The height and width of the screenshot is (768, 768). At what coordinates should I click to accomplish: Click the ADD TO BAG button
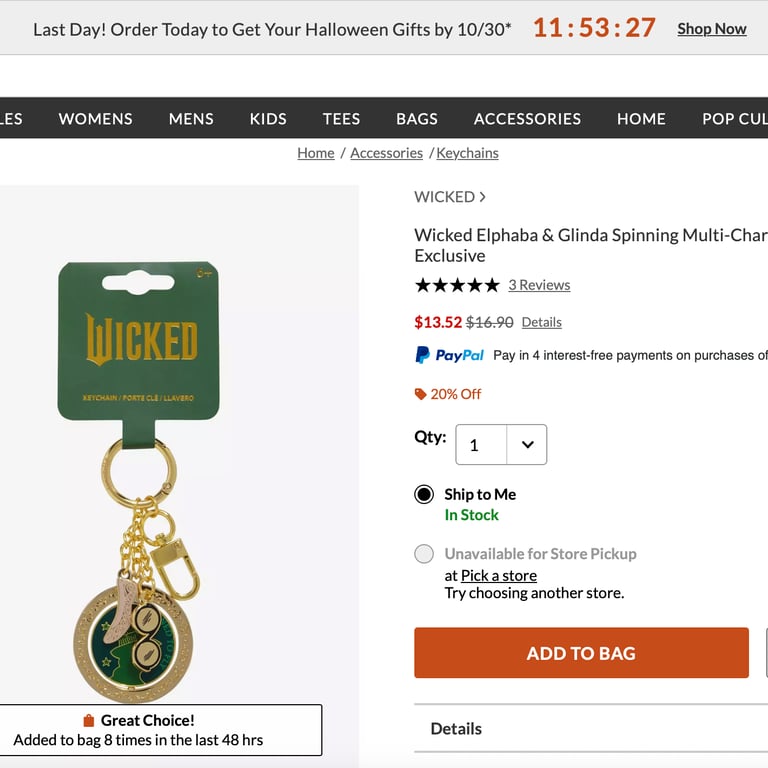581,653
